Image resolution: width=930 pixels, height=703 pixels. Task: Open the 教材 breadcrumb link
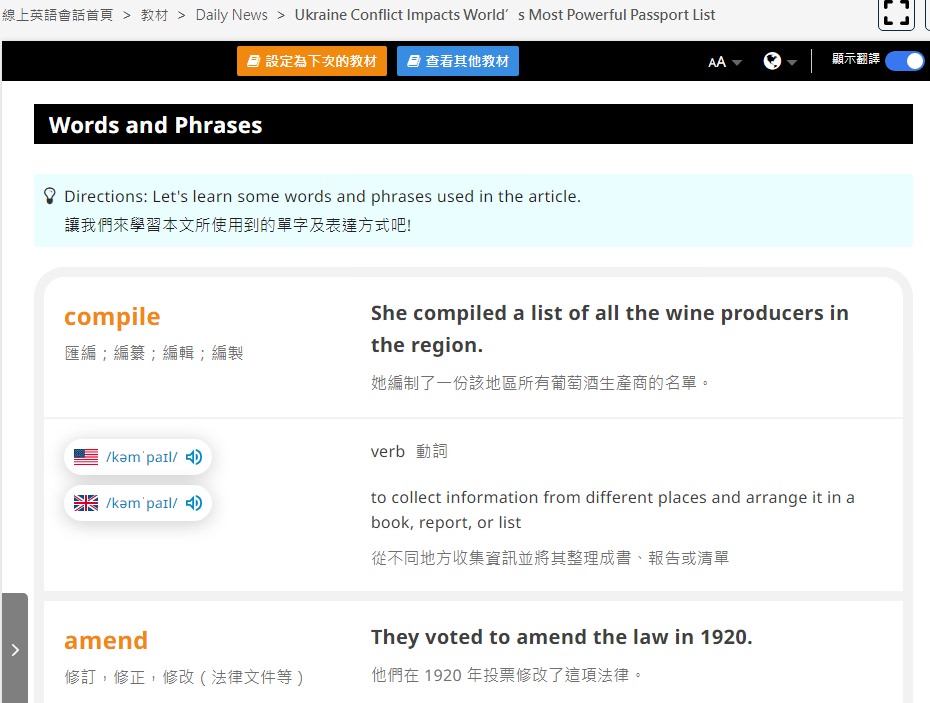pos(154,15)
